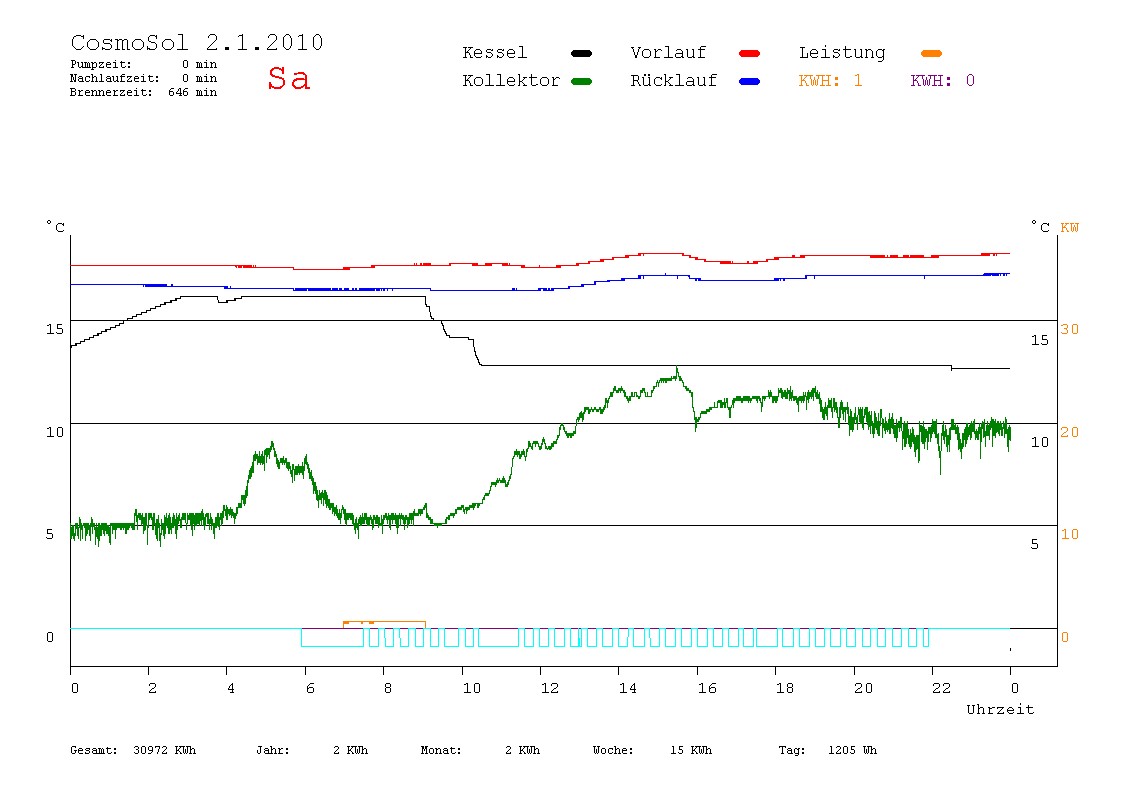1148x812 pixels.
Task: Click the orange "30" kW axis label
Action: (x=1070, y=329)
